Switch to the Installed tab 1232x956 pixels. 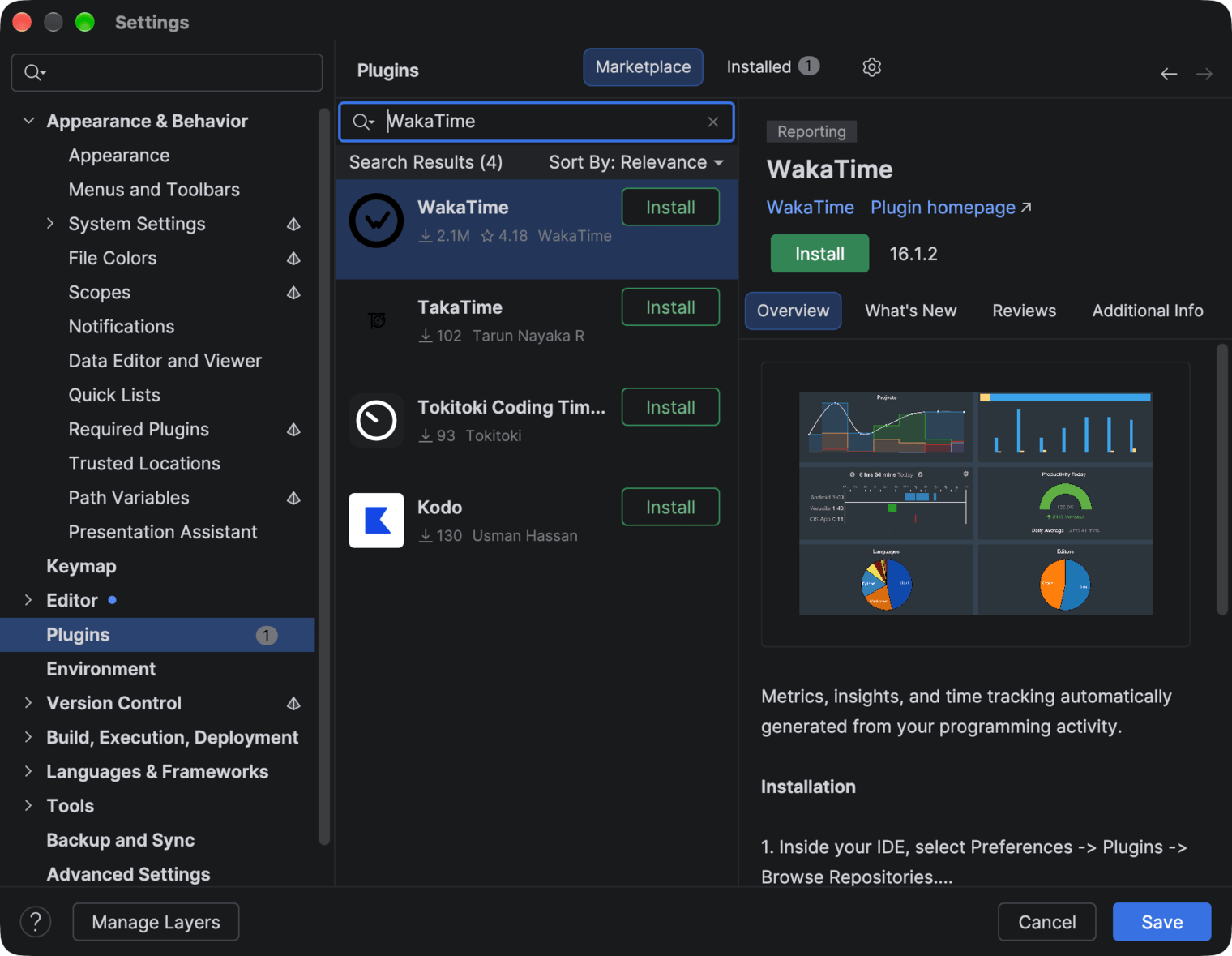[772, 67]
